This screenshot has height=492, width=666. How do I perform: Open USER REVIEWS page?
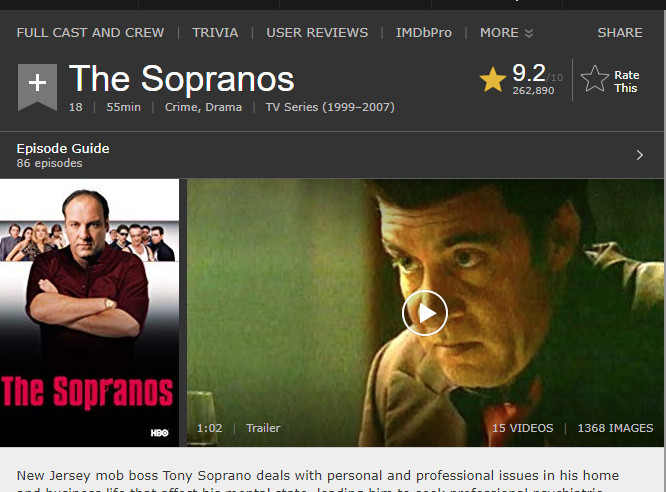317,33
